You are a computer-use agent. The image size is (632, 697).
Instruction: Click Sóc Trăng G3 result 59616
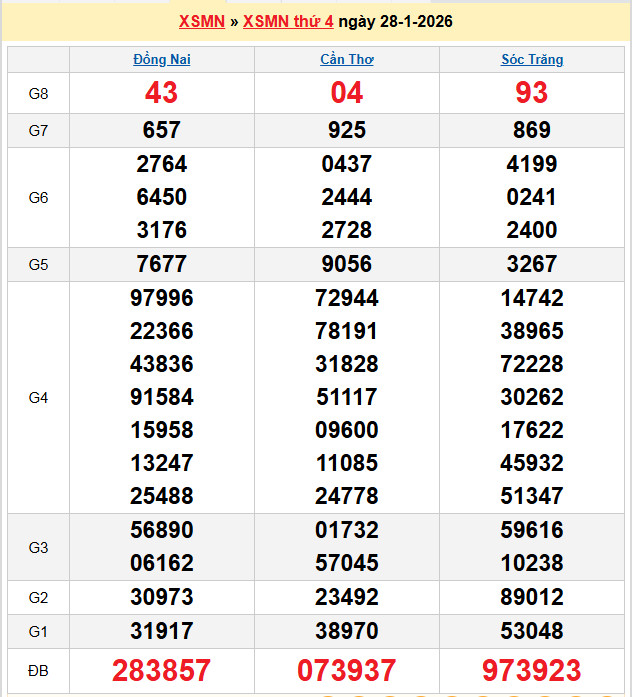click(531, 530)
